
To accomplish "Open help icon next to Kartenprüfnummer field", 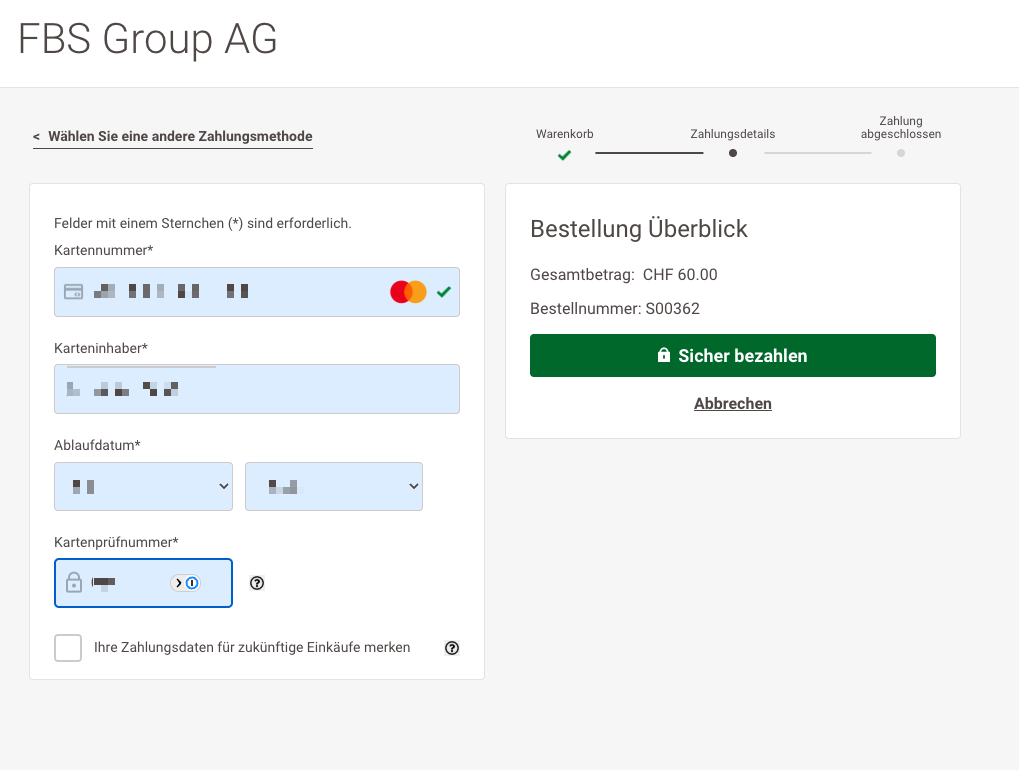I will 257,583.
